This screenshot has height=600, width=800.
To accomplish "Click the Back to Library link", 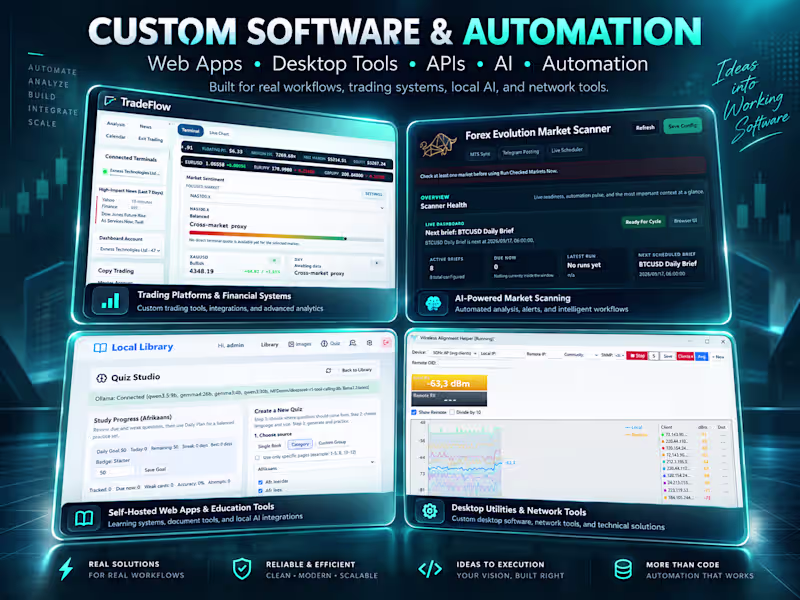I will point(357,370).
